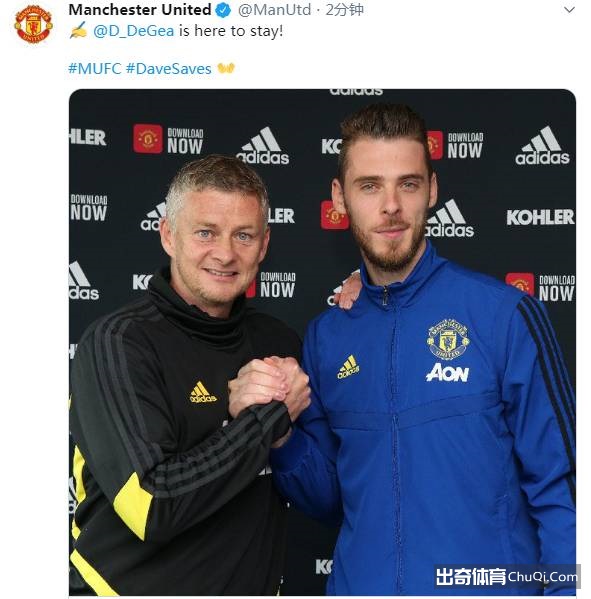
Task: Click the AON sponsor logo on the jacket
Action: [x=447, y=372]
